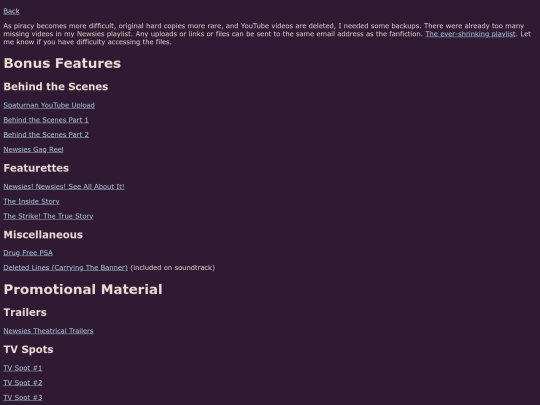Open Newsies Theatrical Trailers link
Viewport: 540px width, 405px height.
[48, 331]
